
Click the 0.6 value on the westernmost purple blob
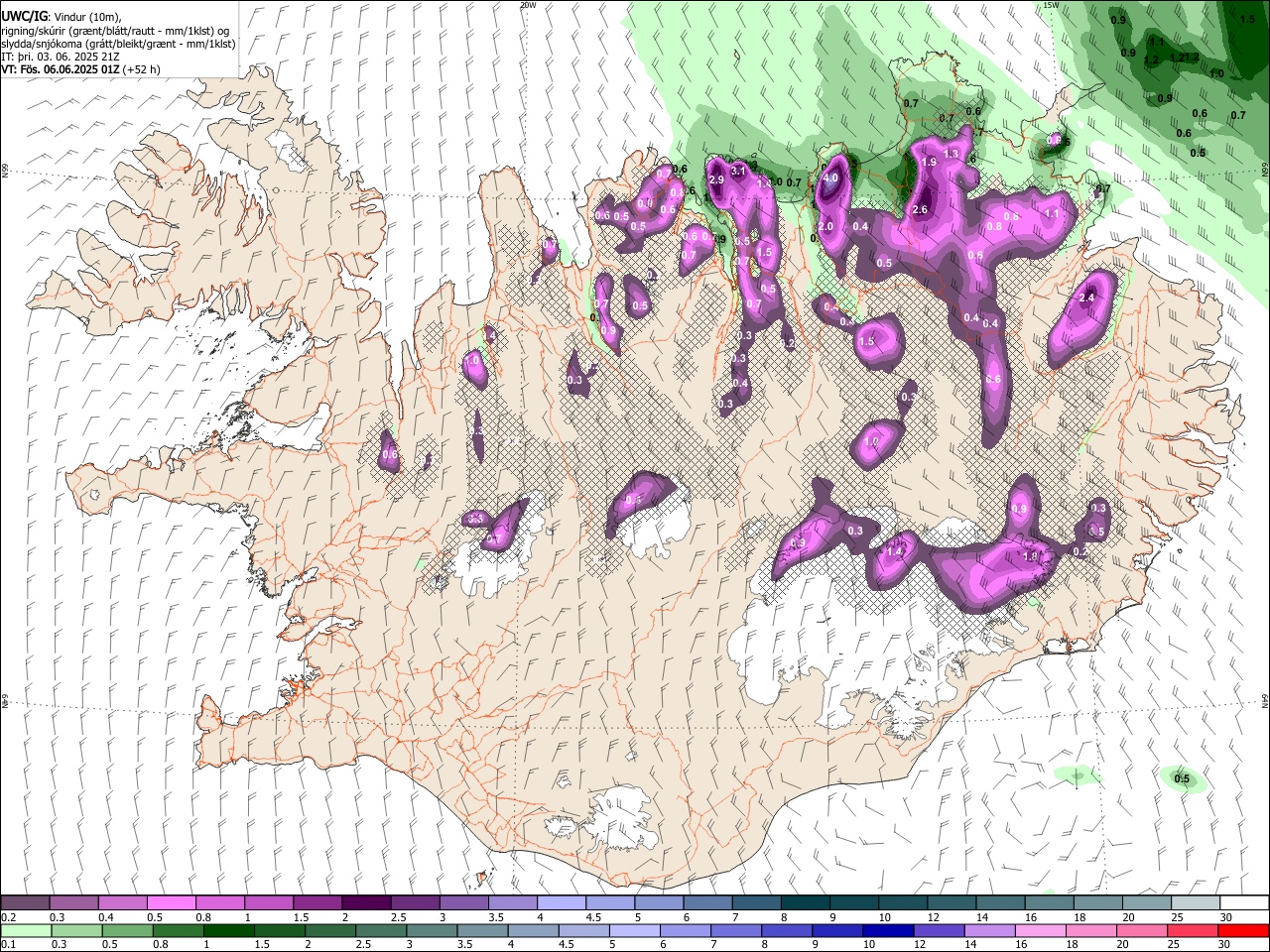(390, 455)
